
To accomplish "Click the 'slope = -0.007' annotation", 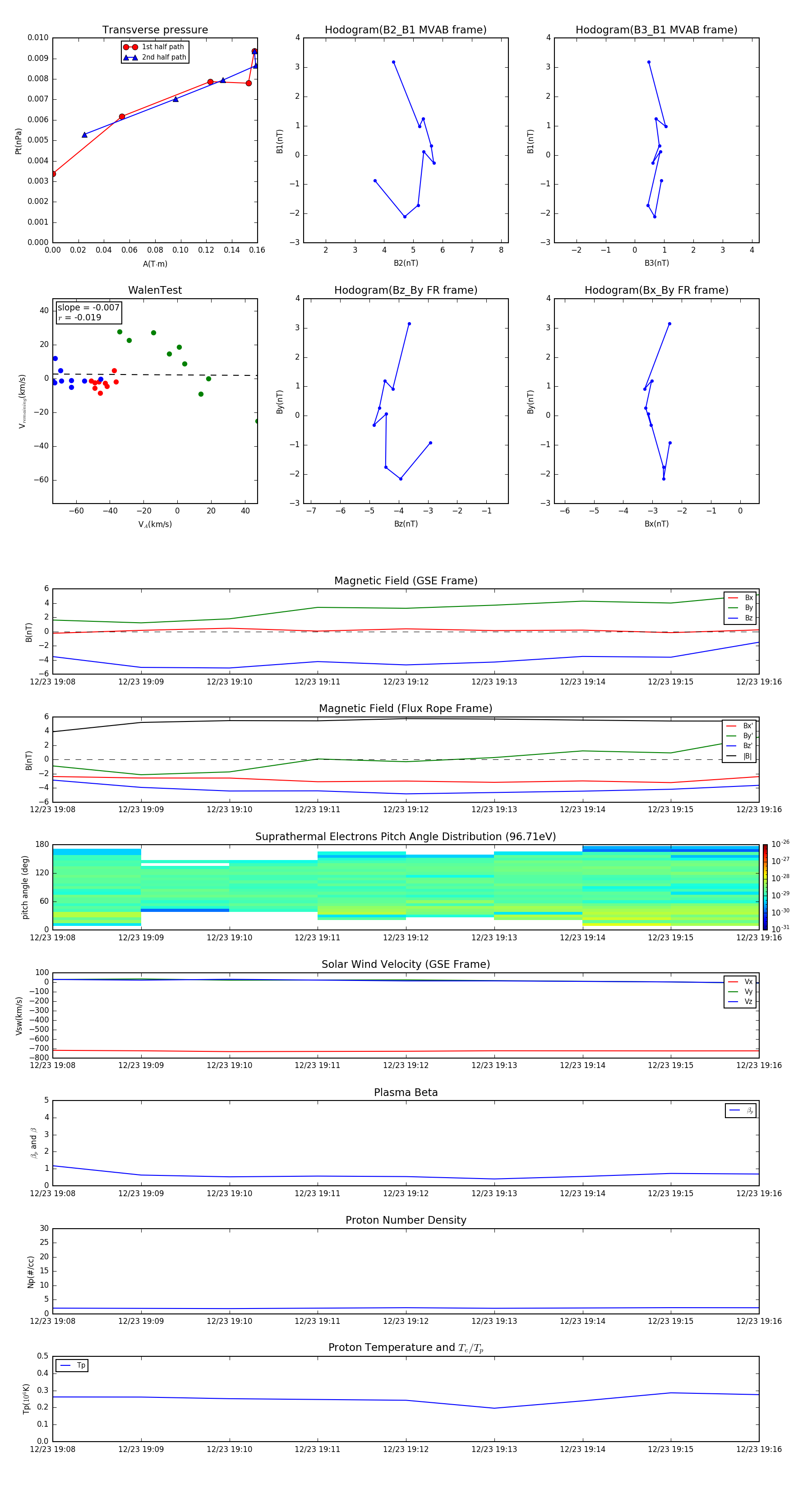I will [88, 308].
